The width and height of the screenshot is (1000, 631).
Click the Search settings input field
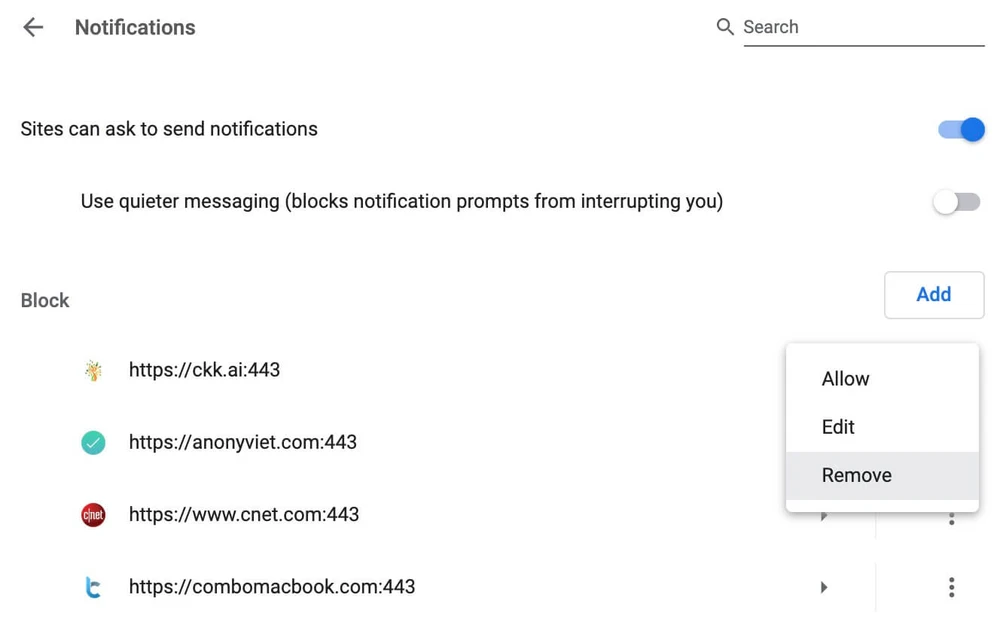point(863,27)
